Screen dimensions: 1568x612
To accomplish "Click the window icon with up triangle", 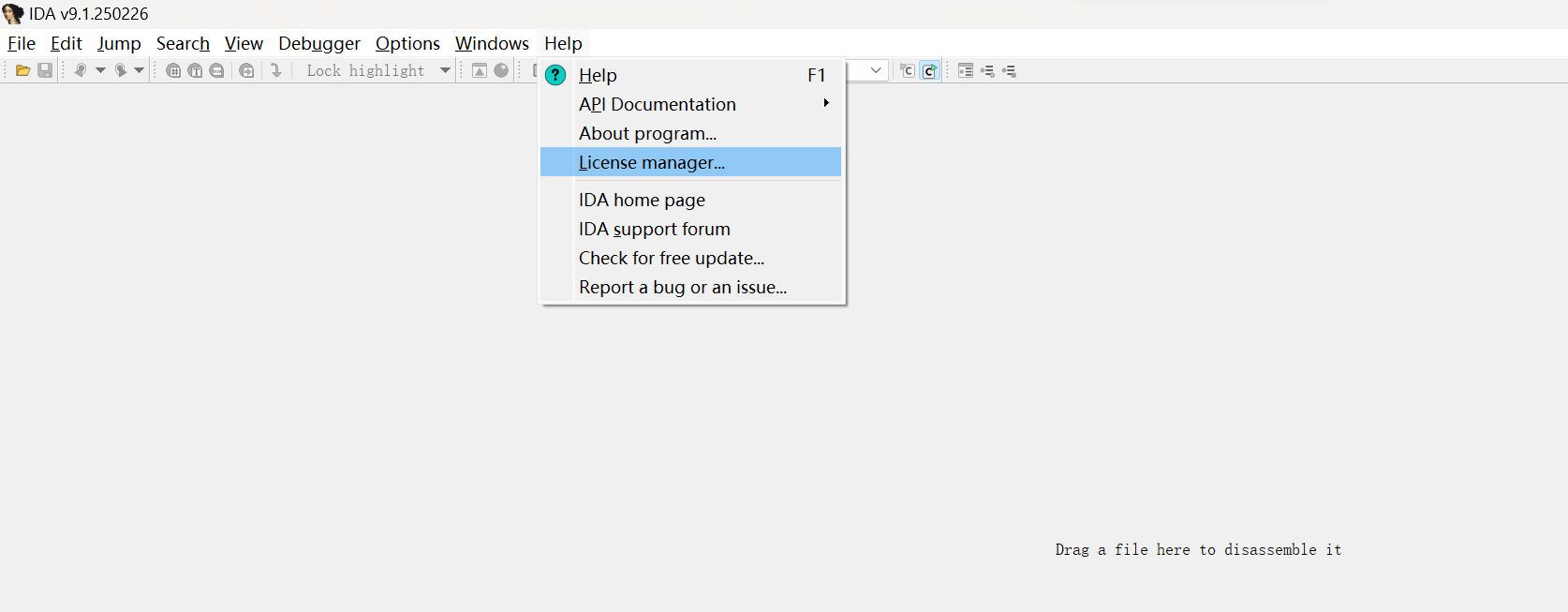I will click(x=479, y=70).
